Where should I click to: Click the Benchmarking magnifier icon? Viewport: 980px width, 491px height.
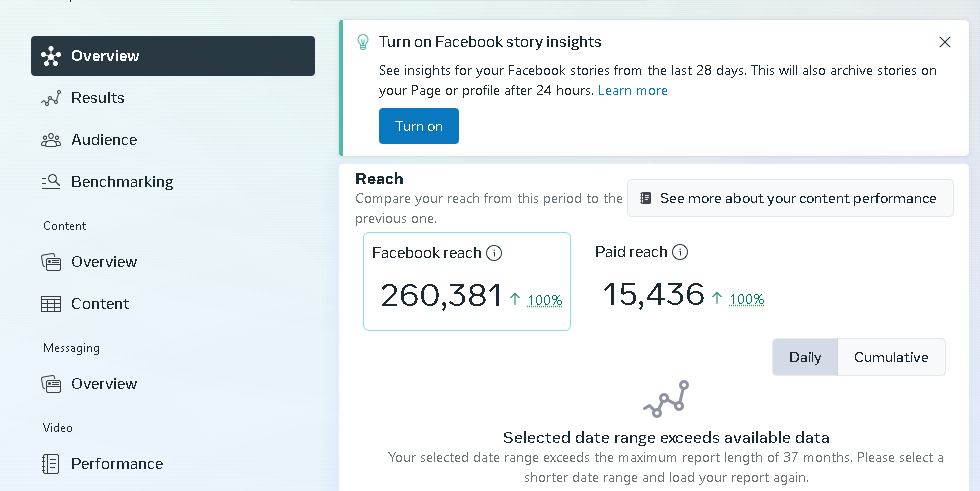tap(51, 182)
